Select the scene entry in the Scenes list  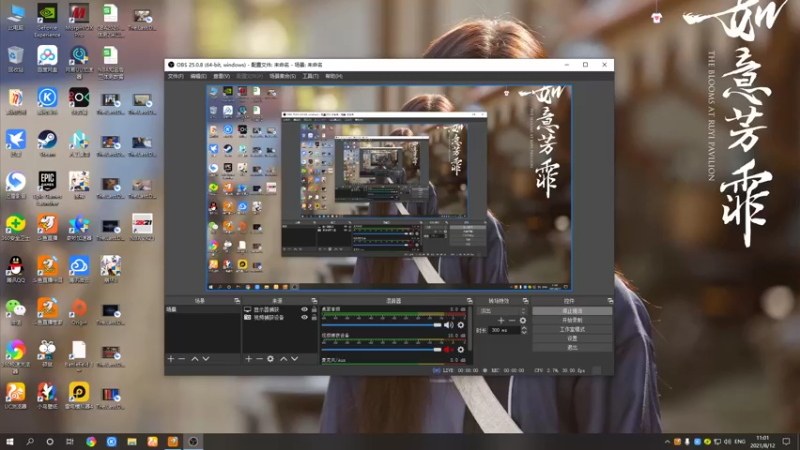tap(203, 310)
